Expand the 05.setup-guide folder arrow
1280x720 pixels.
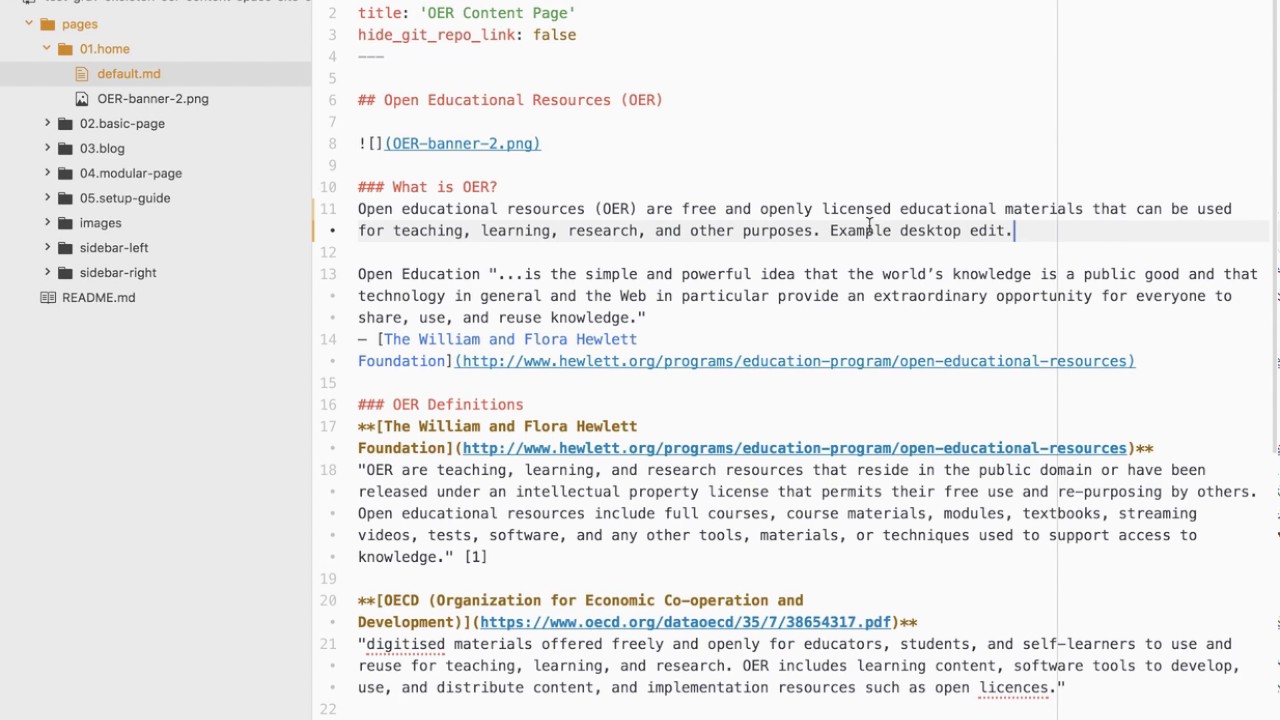pyautogui.click(x=47, y=198)
